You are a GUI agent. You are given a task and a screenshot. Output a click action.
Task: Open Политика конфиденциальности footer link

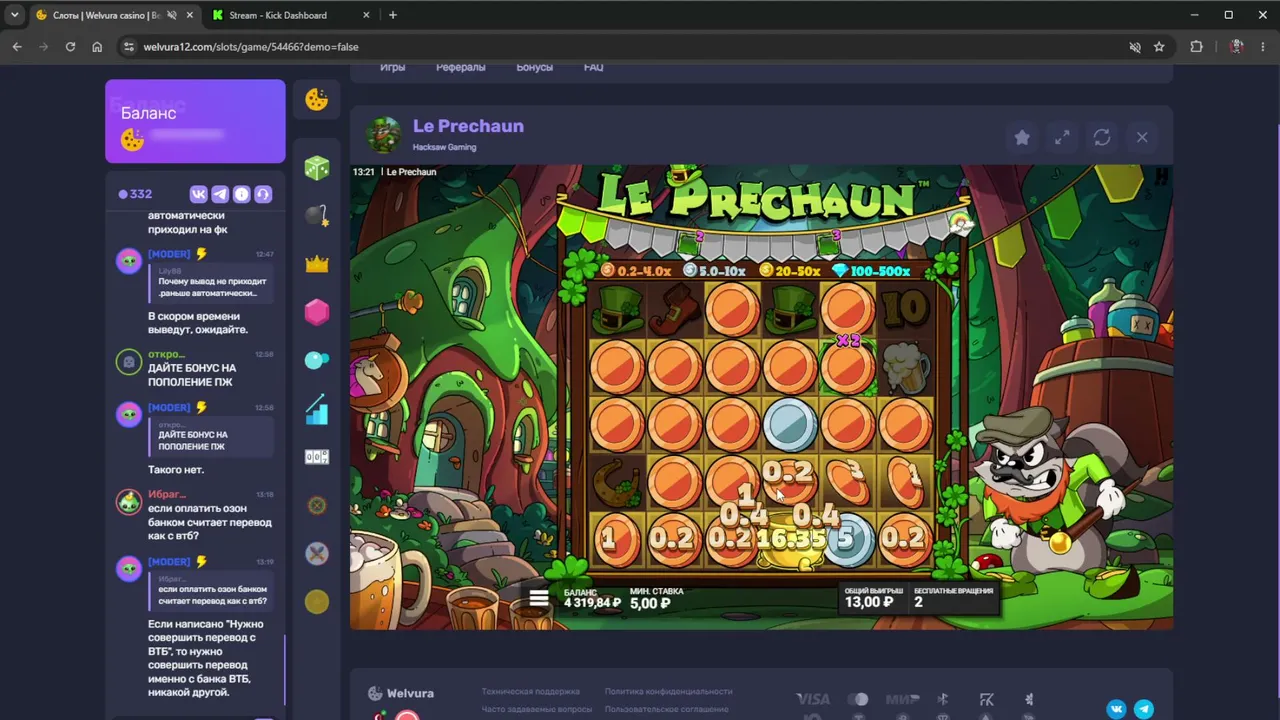(x=668, y=691)
